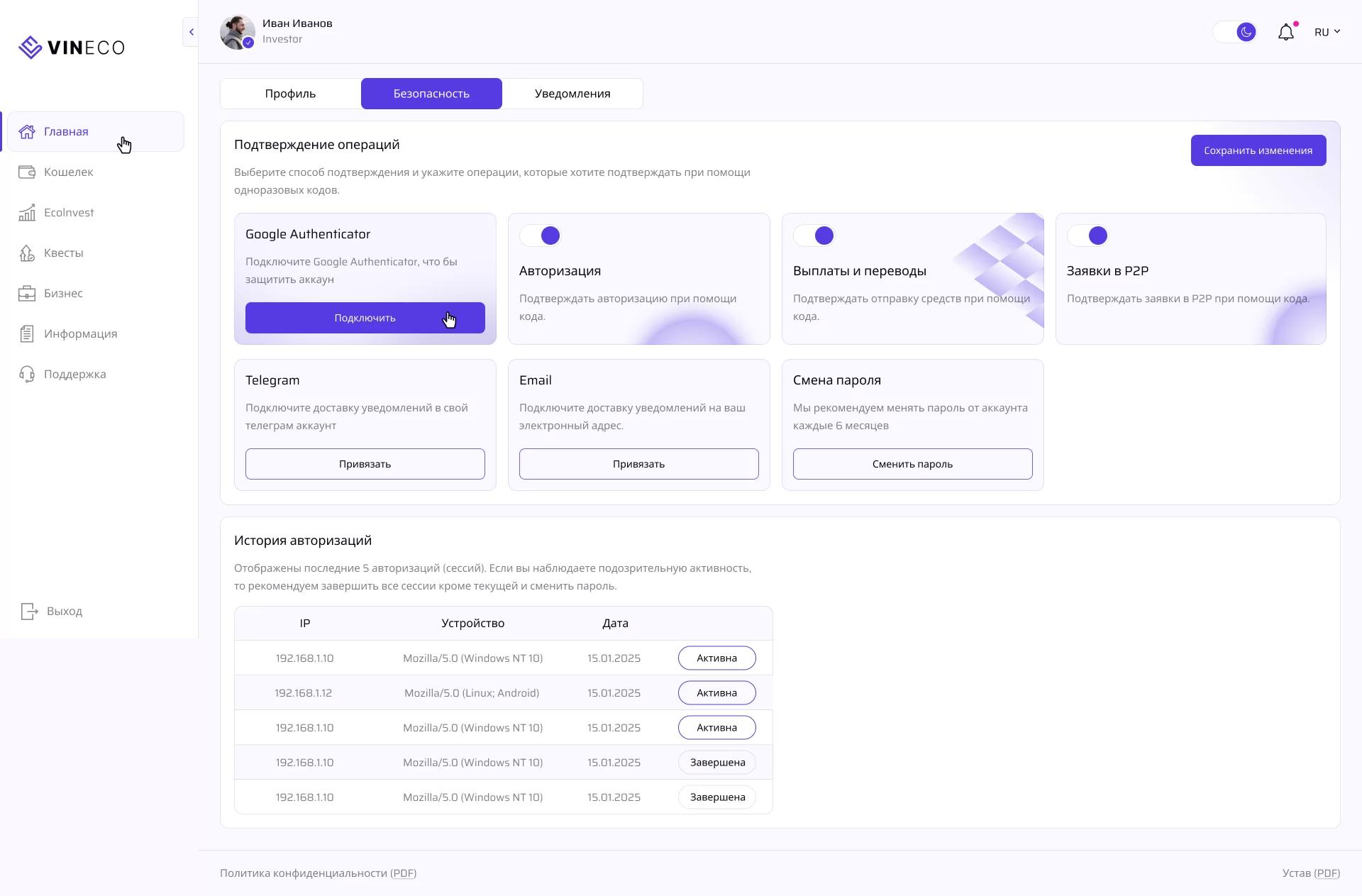Click Иван Иванов profile avatar
This screenshot has width=1362, height=896.
[x=237, y=32]
